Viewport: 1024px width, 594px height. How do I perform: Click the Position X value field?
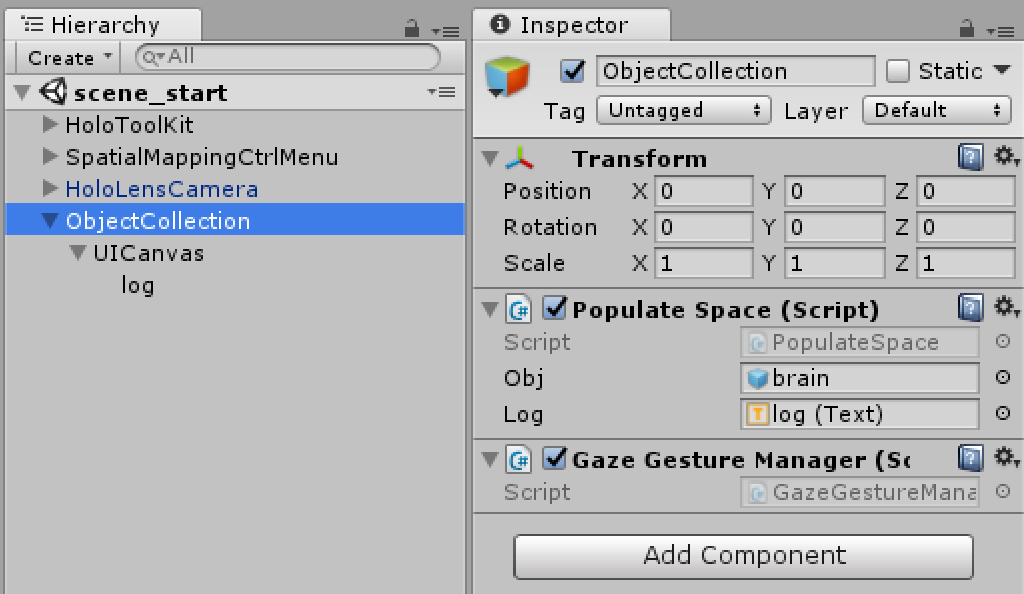[x=703, y=191]
